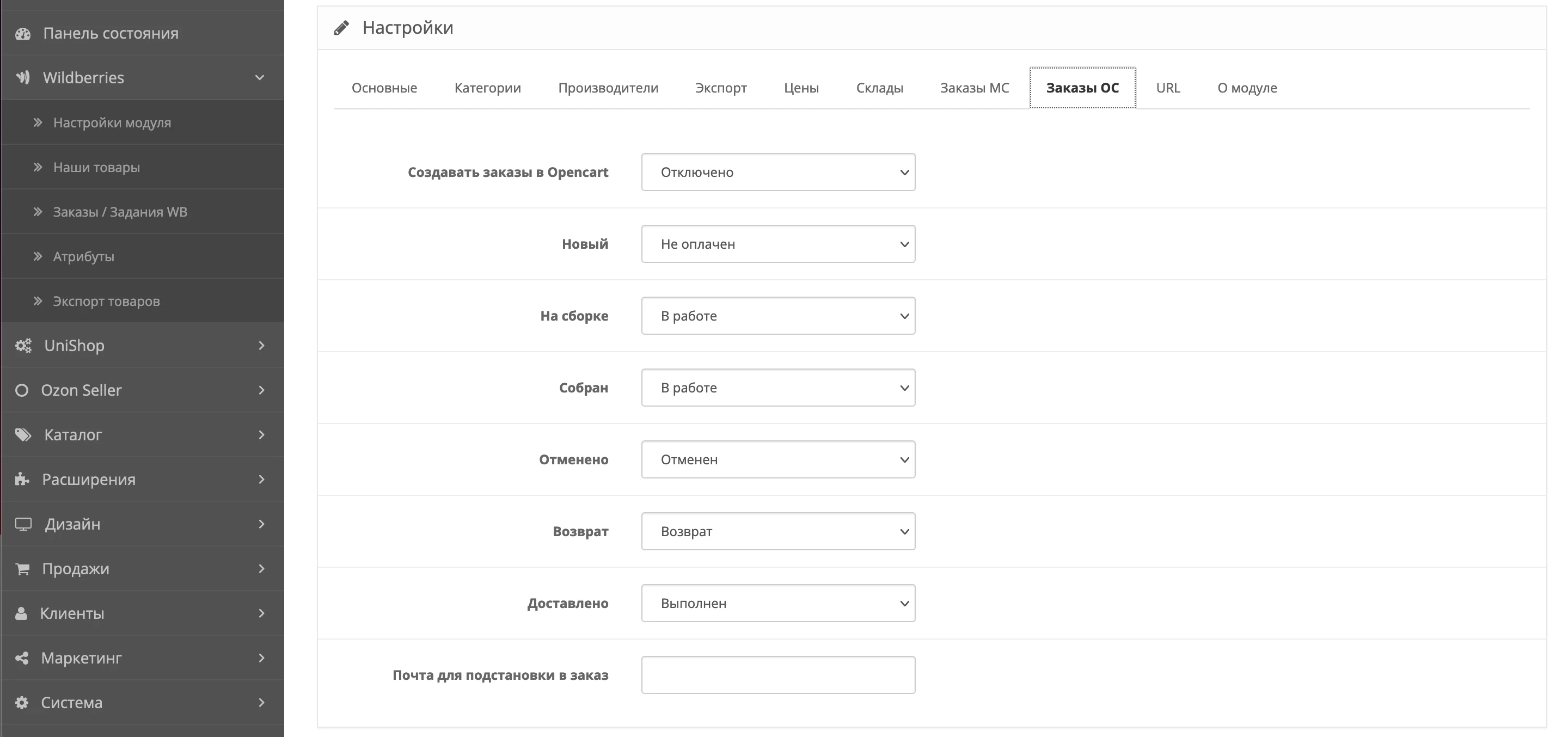
Task: Click the dashboard gauge icon
Action: (x=23, y=33)
